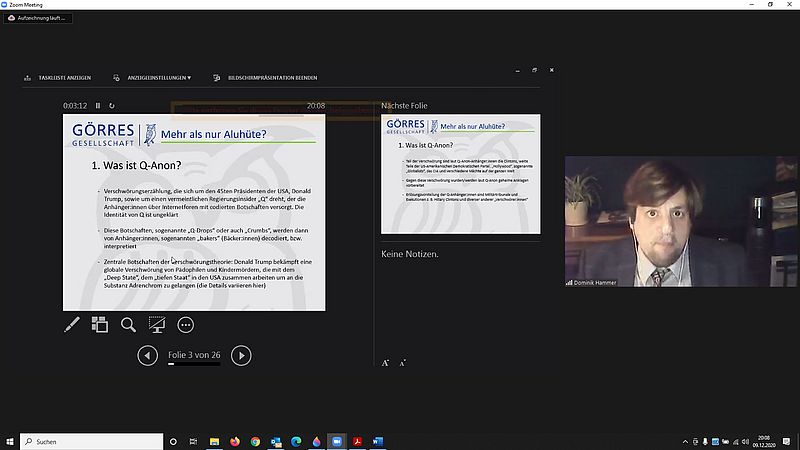Viewport: 800px width, 450px height.
Task: Click the slide progress bar under Folie 3
Action: [x=194, y=365]
